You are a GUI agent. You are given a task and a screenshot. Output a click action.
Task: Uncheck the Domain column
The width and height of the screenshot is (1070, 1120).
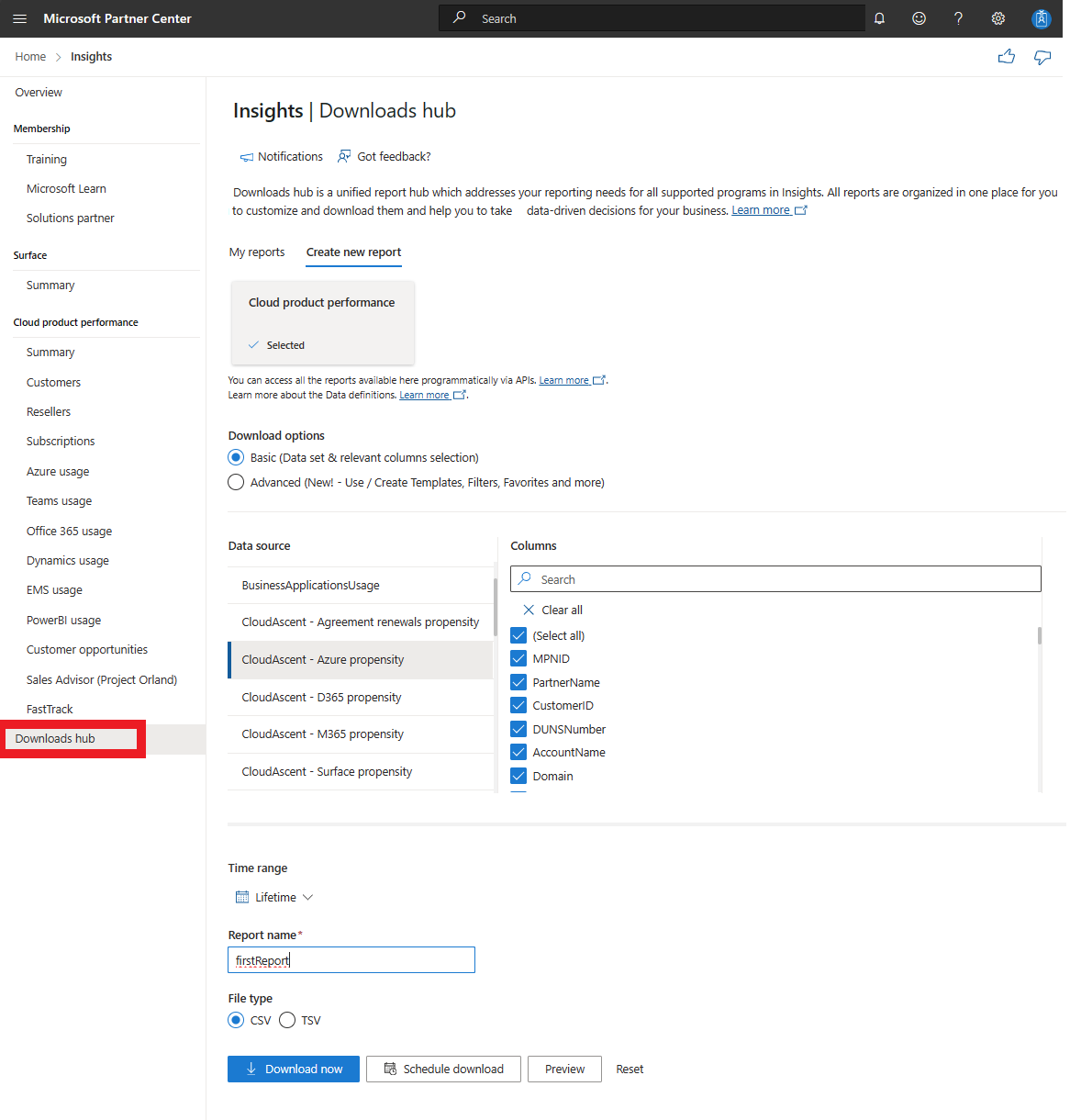pos(518,776)
